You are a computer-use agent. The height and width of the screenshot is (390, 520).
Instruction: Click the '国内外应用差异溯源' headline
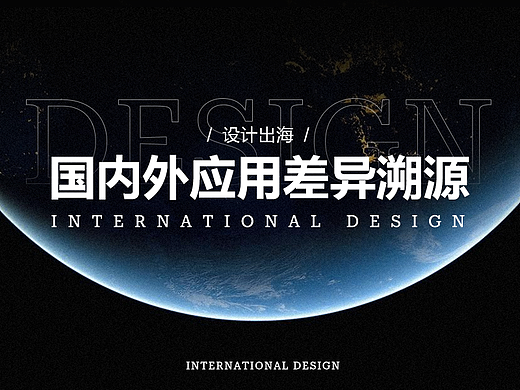click(x=260, y=178)
